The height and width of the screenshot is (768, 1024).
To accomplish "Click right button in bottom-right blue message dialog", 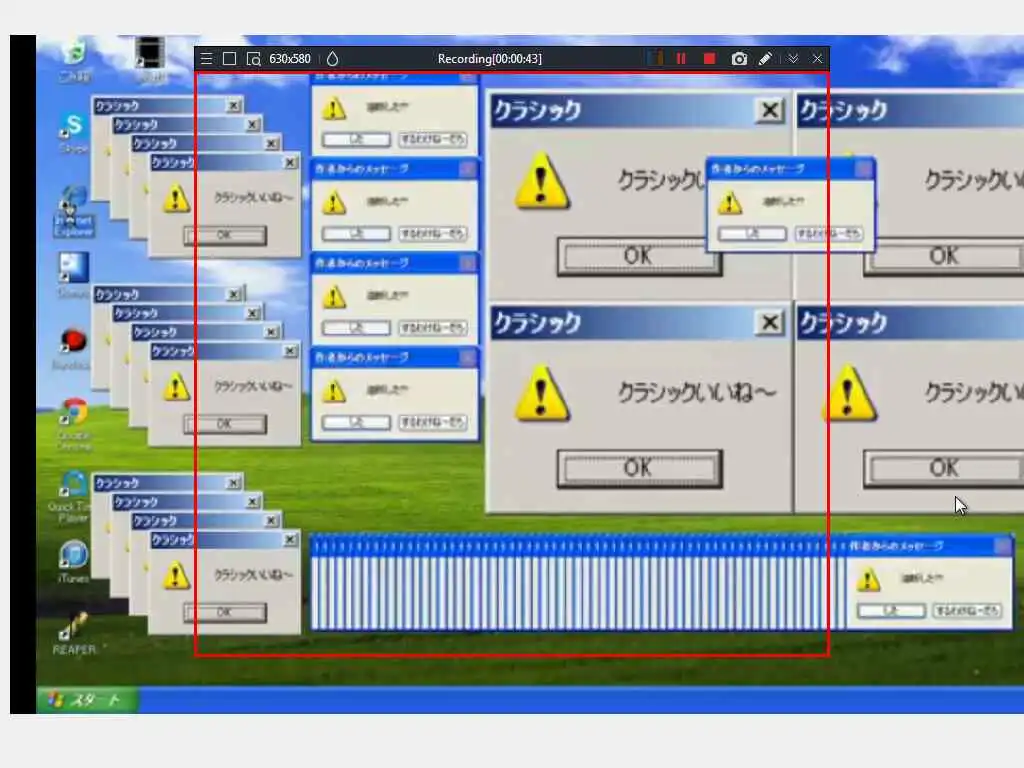I will 967,611.
